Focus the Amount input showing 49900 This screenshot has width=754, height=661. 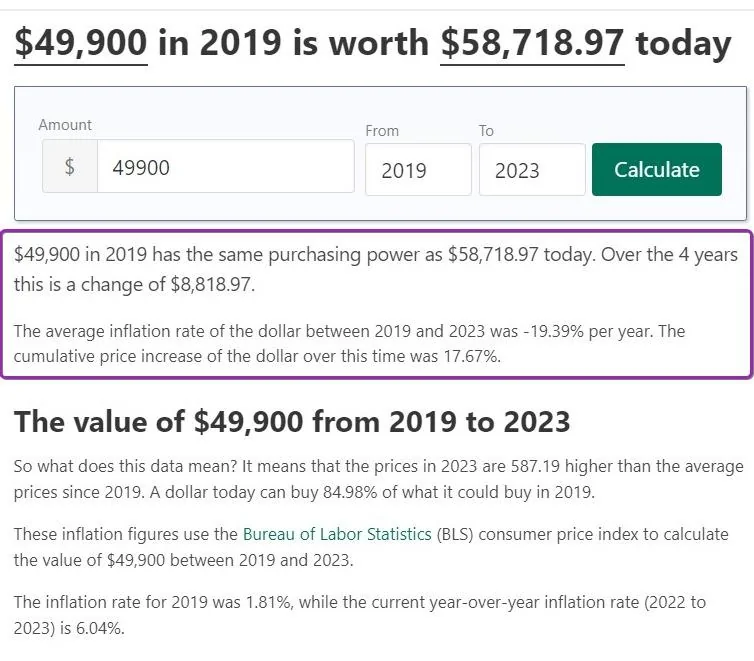(x=226, y=166)
